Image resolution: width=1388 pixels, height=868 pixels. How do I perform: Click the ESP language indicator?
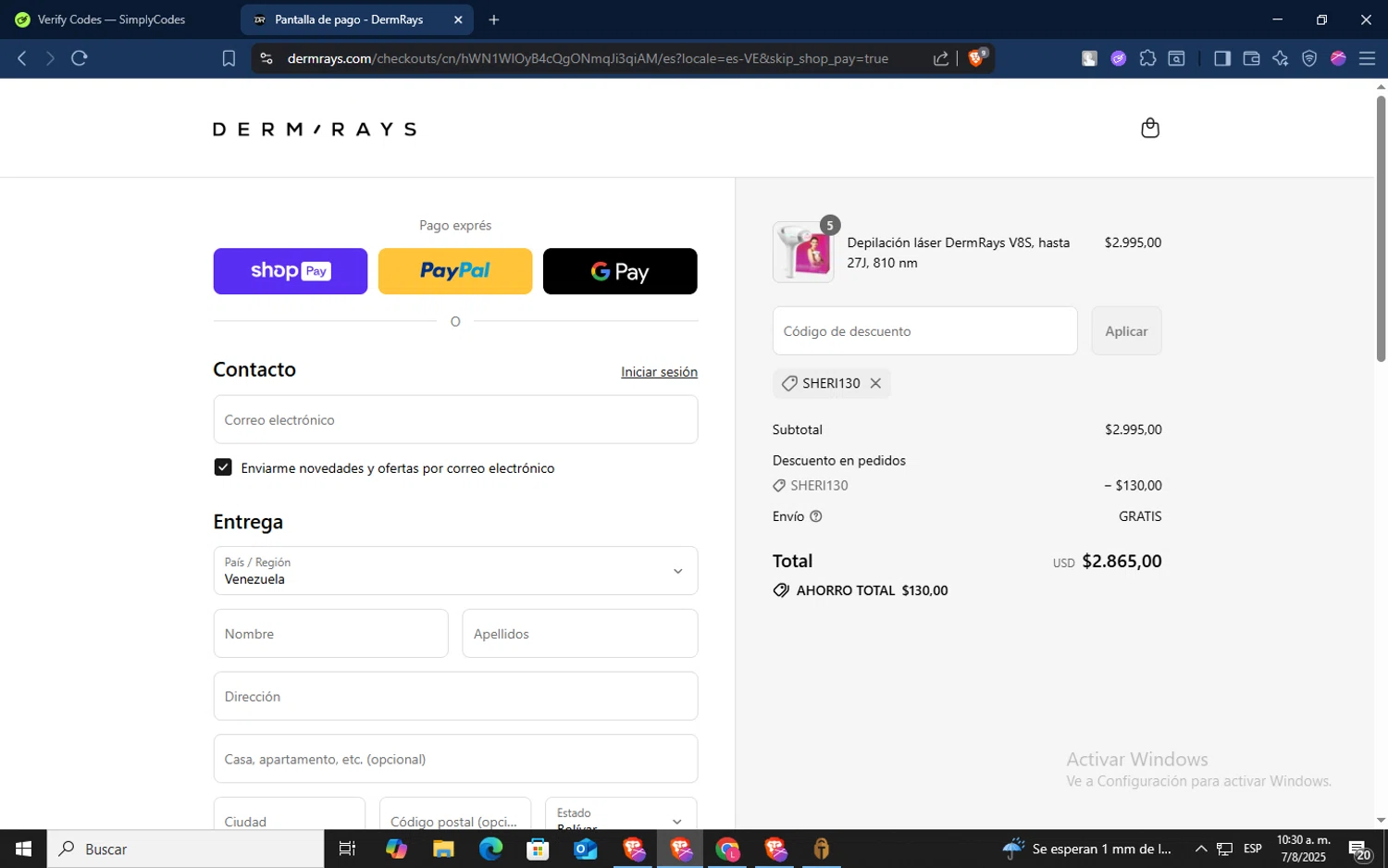(1253, 849)
